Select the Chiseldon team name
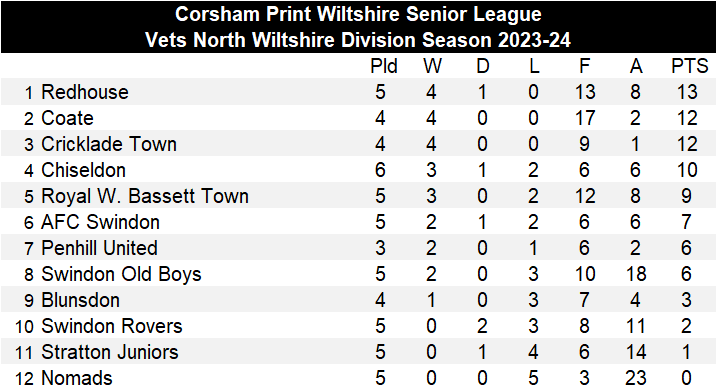Screen dimensions: 716x391 83,170
